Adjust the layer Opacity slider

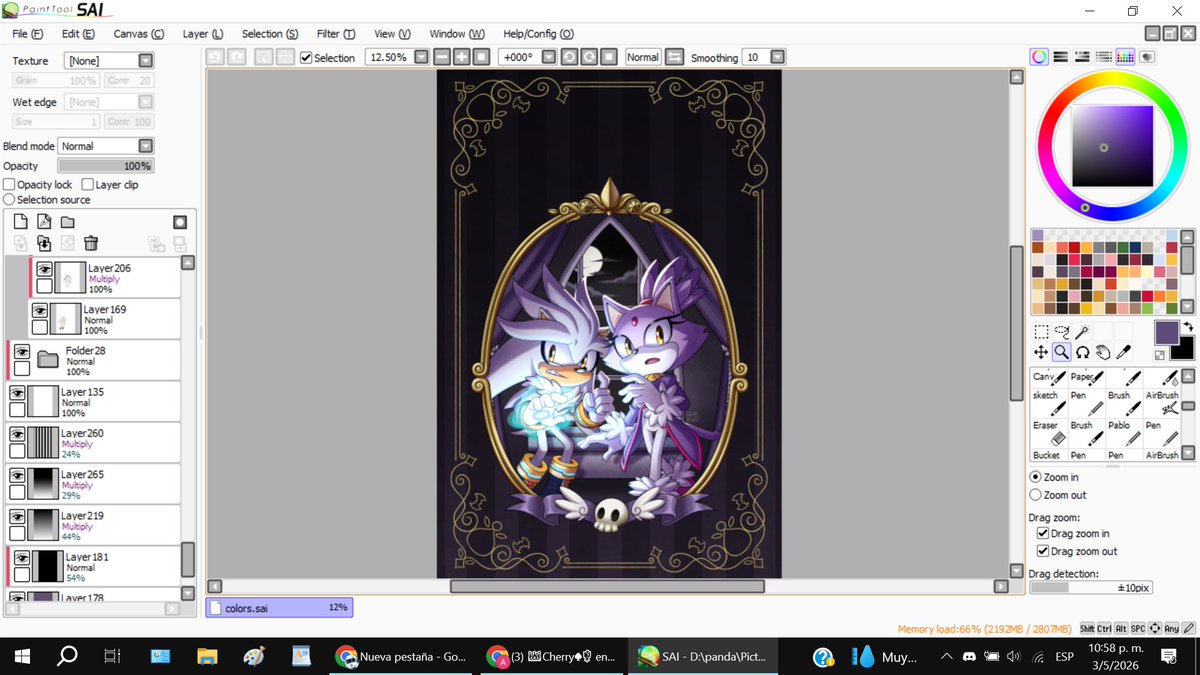click(105, 166)
